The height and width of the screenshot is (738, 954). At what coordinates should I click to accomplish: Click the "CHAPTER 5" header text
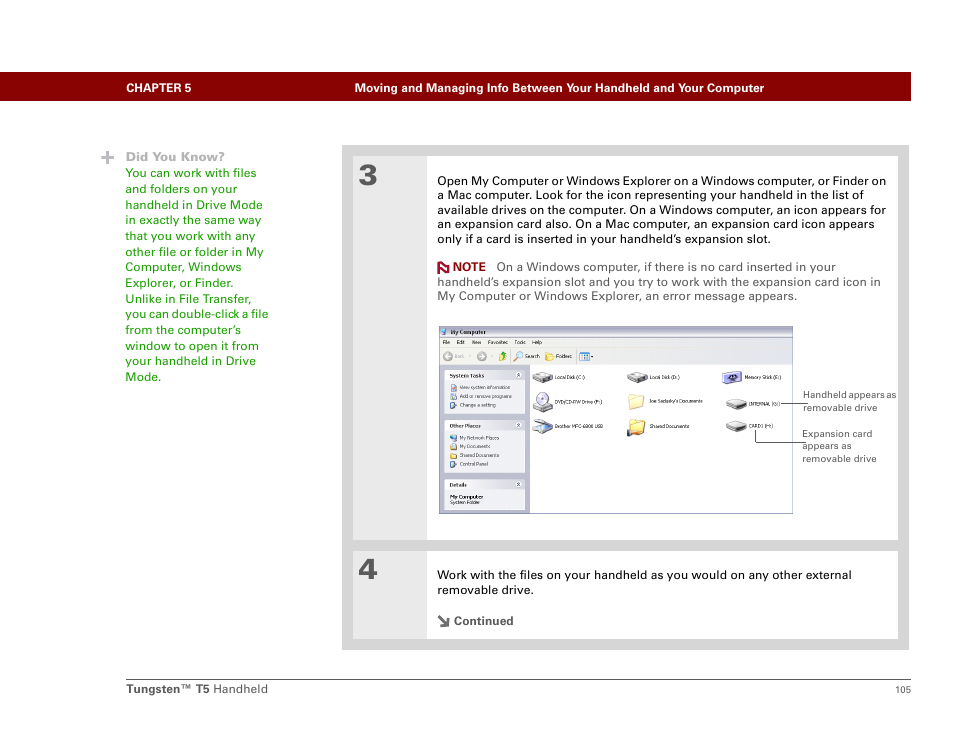159,88
